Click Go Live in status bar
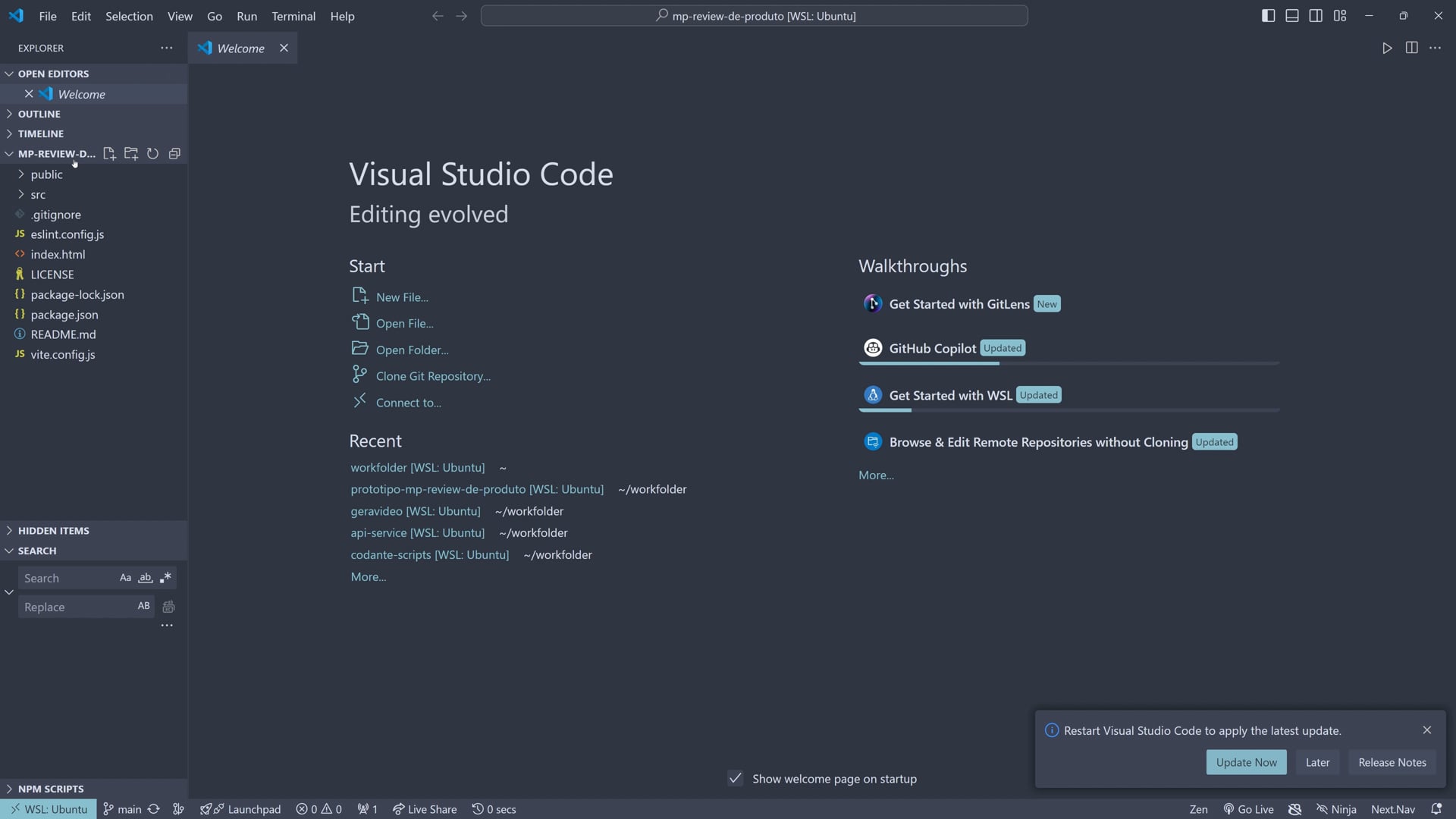Image resolution: width=1456 pixels, height=819 pixels. pyautogui.click(x=1248, y=809)
